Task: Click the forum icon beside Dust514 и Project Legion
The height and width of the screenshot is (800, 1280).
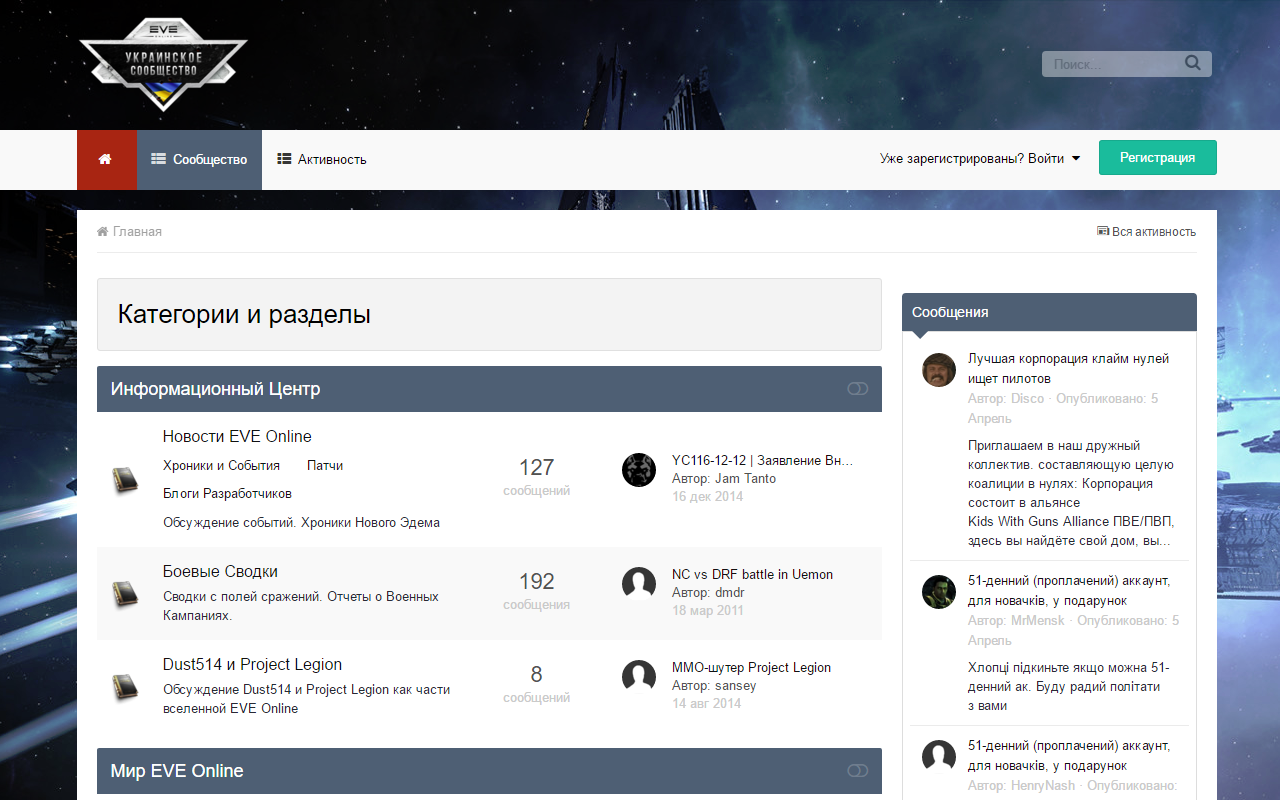Action: [x=125, y=686]
